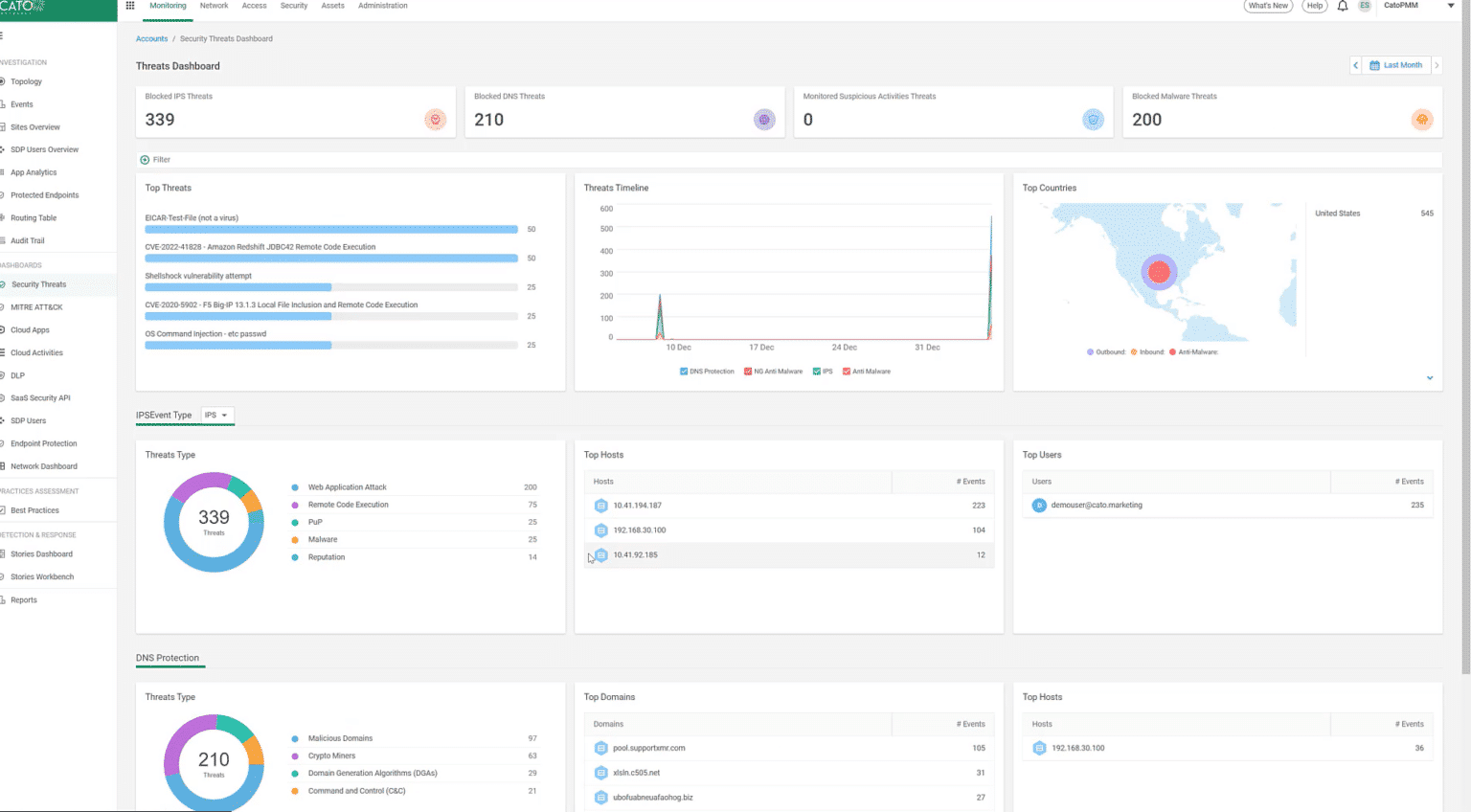Expand the CatoPMM account dropdown
This screenshot has width=1471, height=812.
tap(1450, 6)
